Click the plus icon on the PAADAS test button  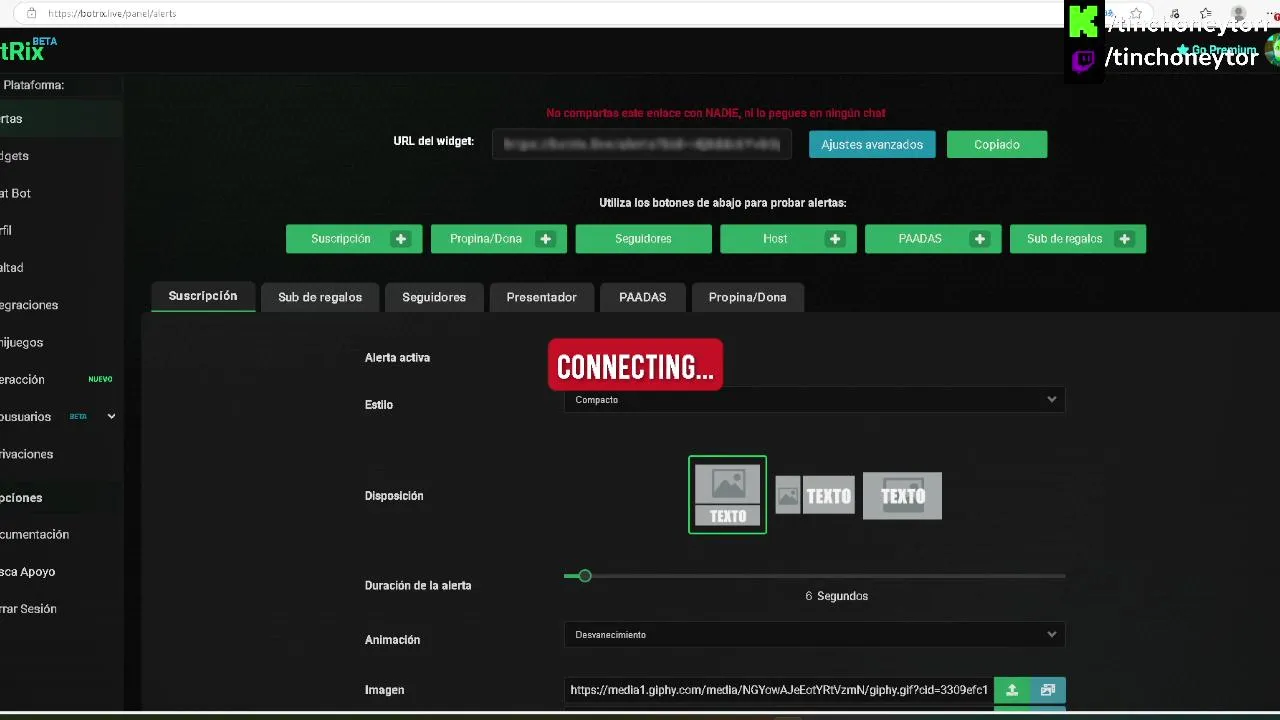(980, 239)
